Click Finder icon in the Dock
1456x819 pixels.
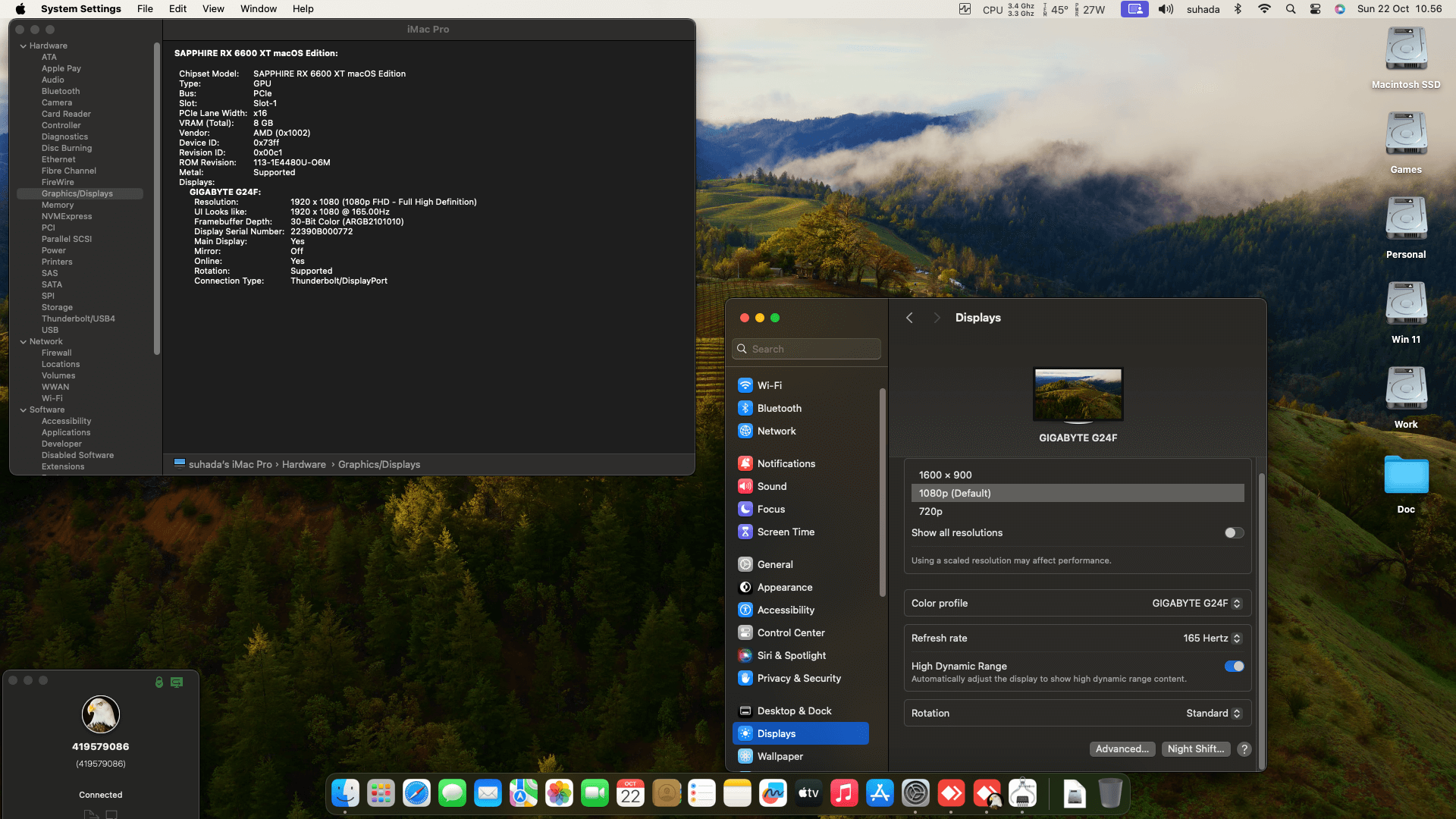coord(346,794)
